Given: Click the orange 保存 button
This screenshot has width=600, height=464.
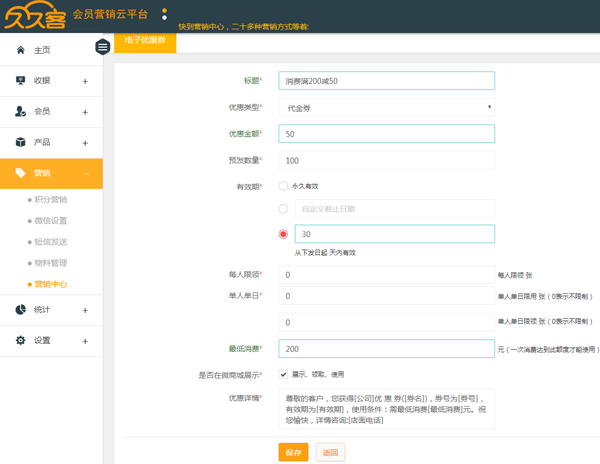Looking at the screenshot, I should [293, 452].
